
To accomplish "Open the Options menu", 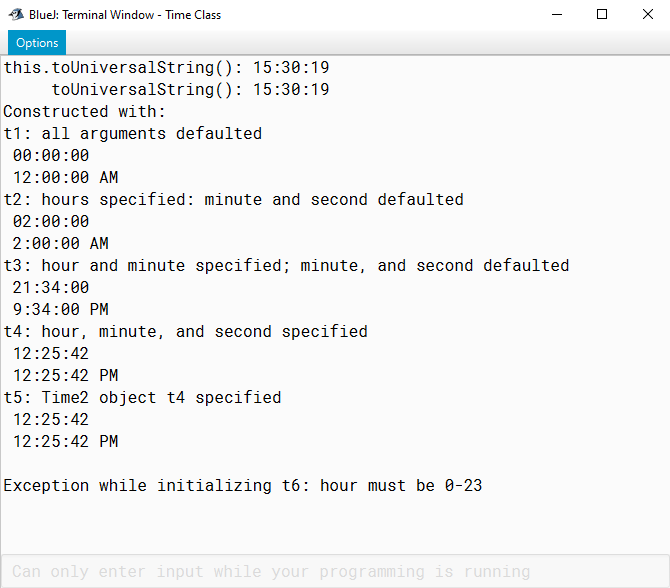I will point(37,43).
